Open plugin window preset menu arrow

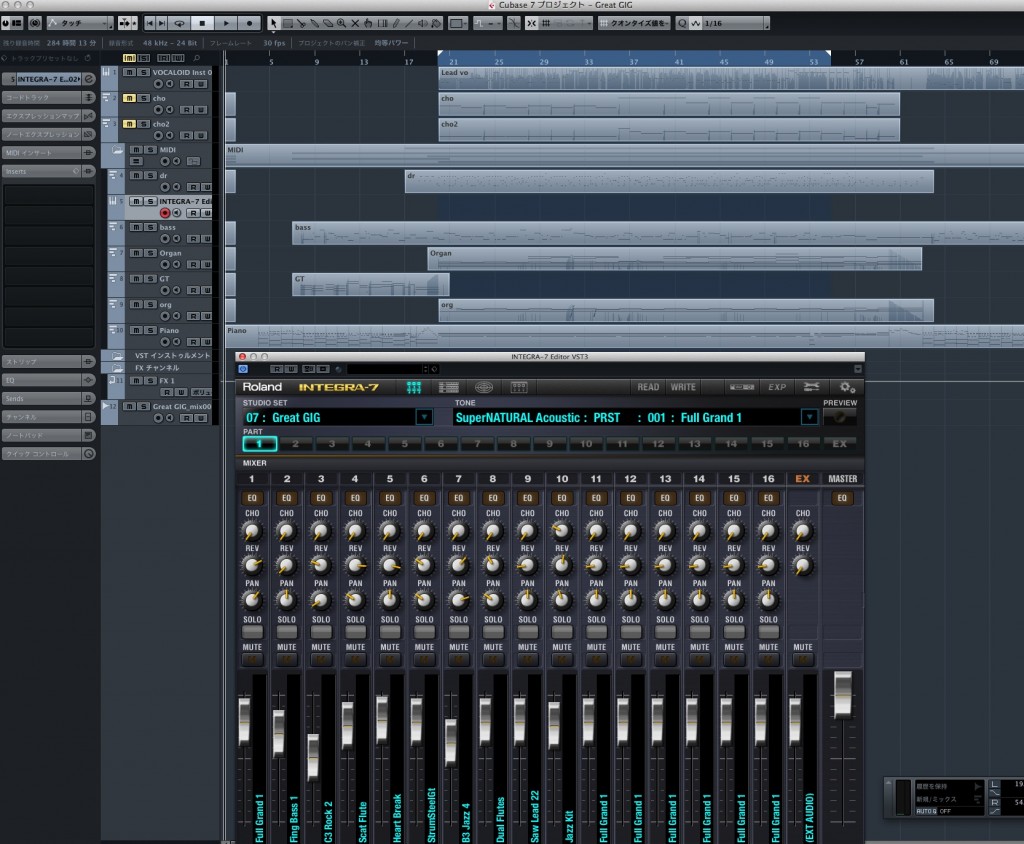857,369
